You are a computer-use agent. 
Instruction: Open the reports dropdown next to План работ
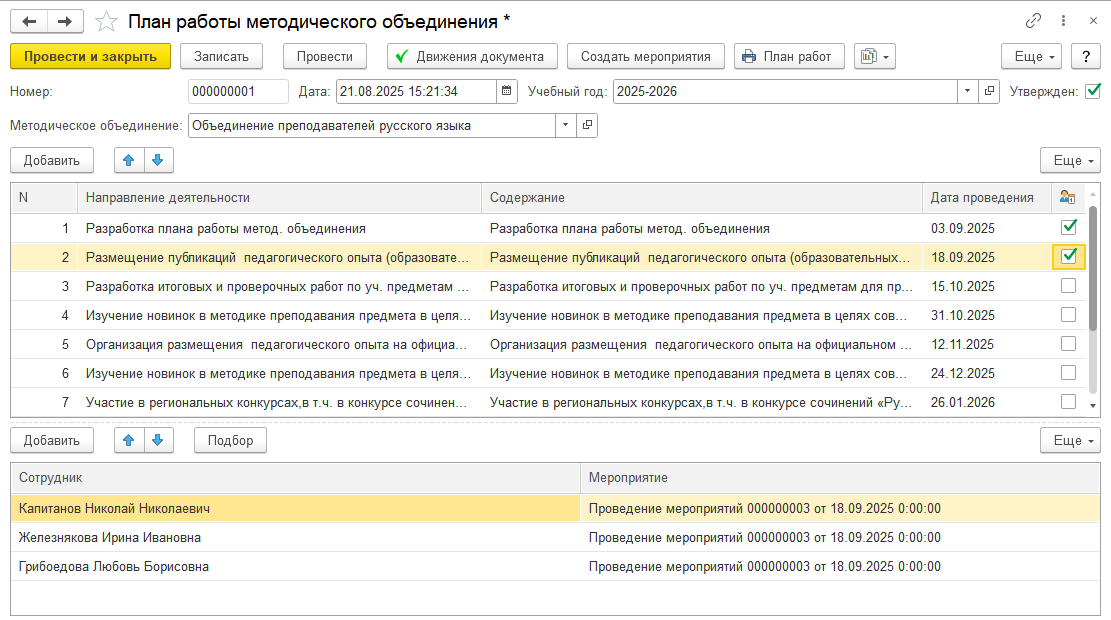874,57
